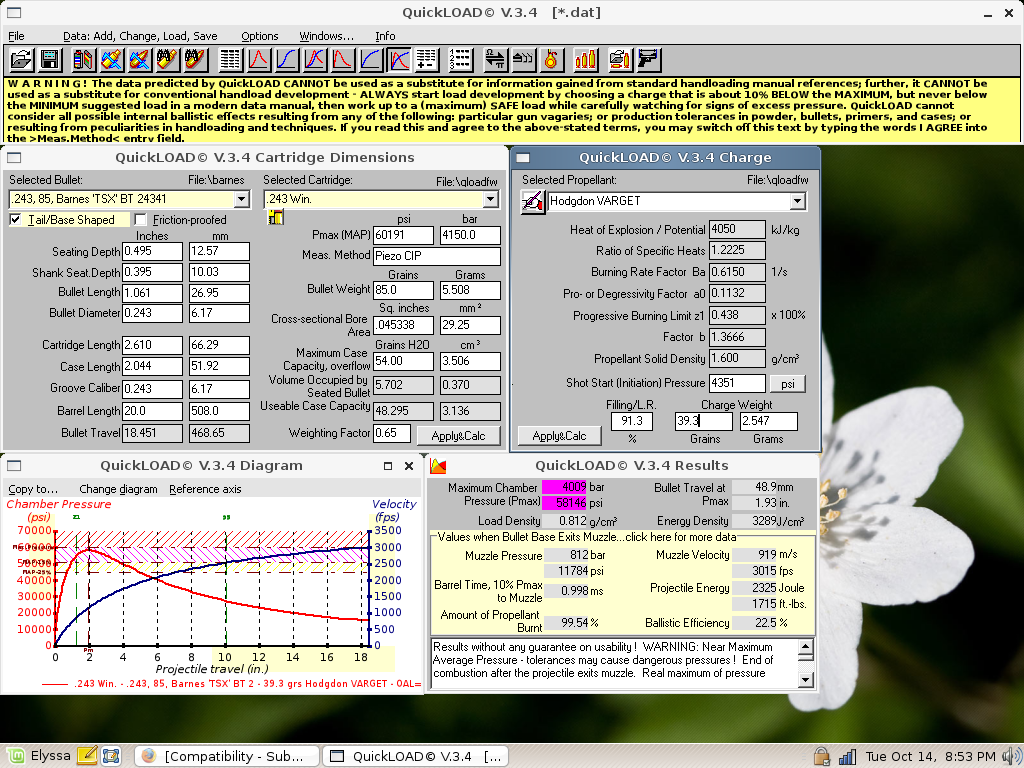Open the Change diagram menu
Image resolution: width=1024 pixels, height=768 pixels.
tap(118, 489)
